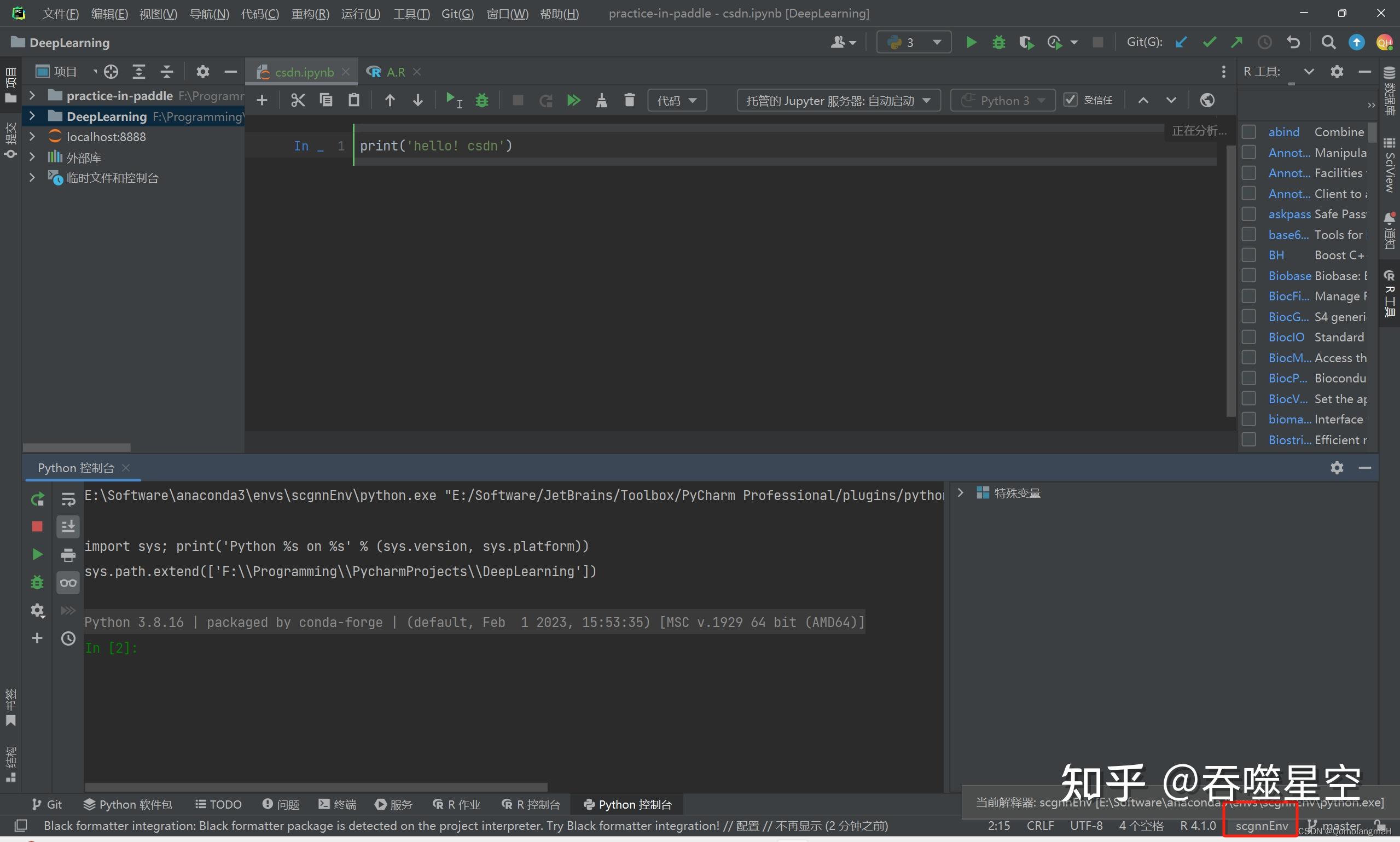
Task: Open the scgnnEnv interpreter selector
Action: coord(1260,826)
